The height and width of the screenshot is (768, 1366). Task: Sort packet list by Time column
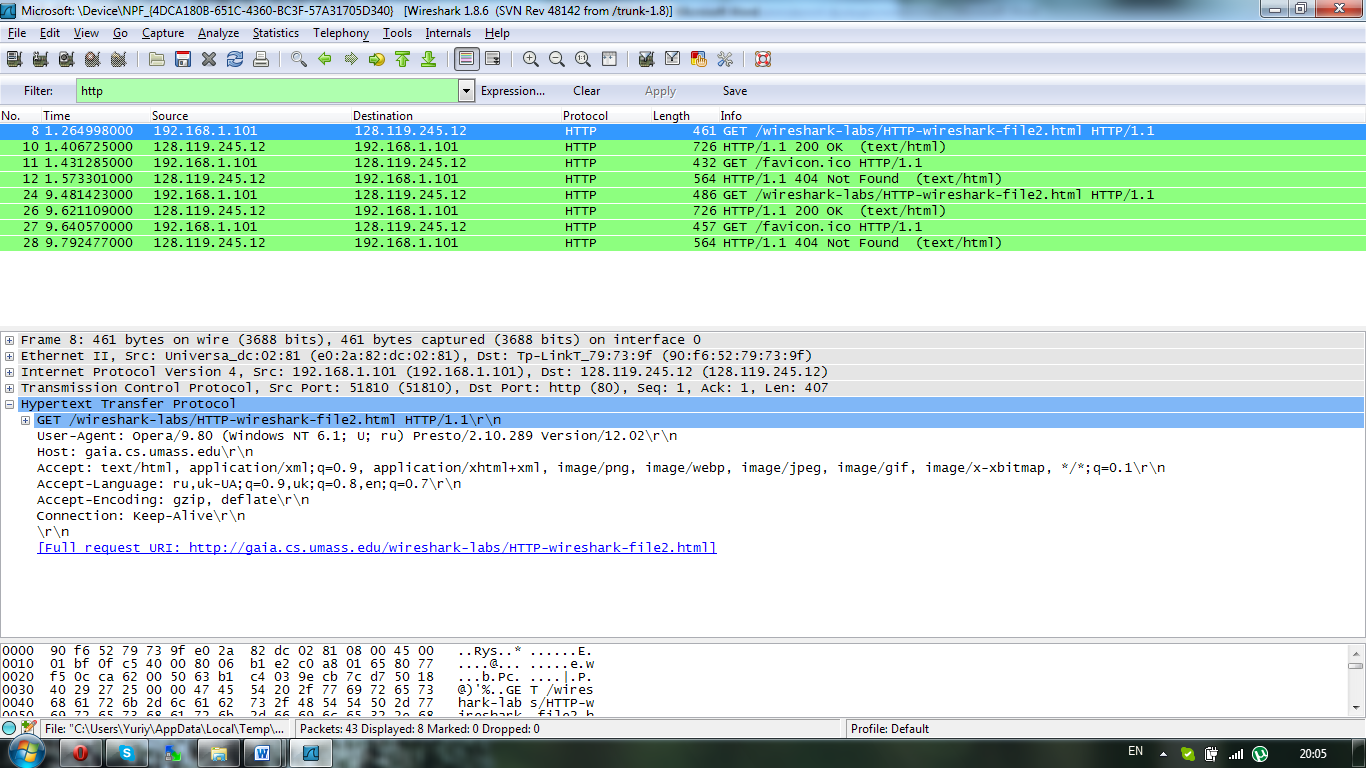click(57, 116)
